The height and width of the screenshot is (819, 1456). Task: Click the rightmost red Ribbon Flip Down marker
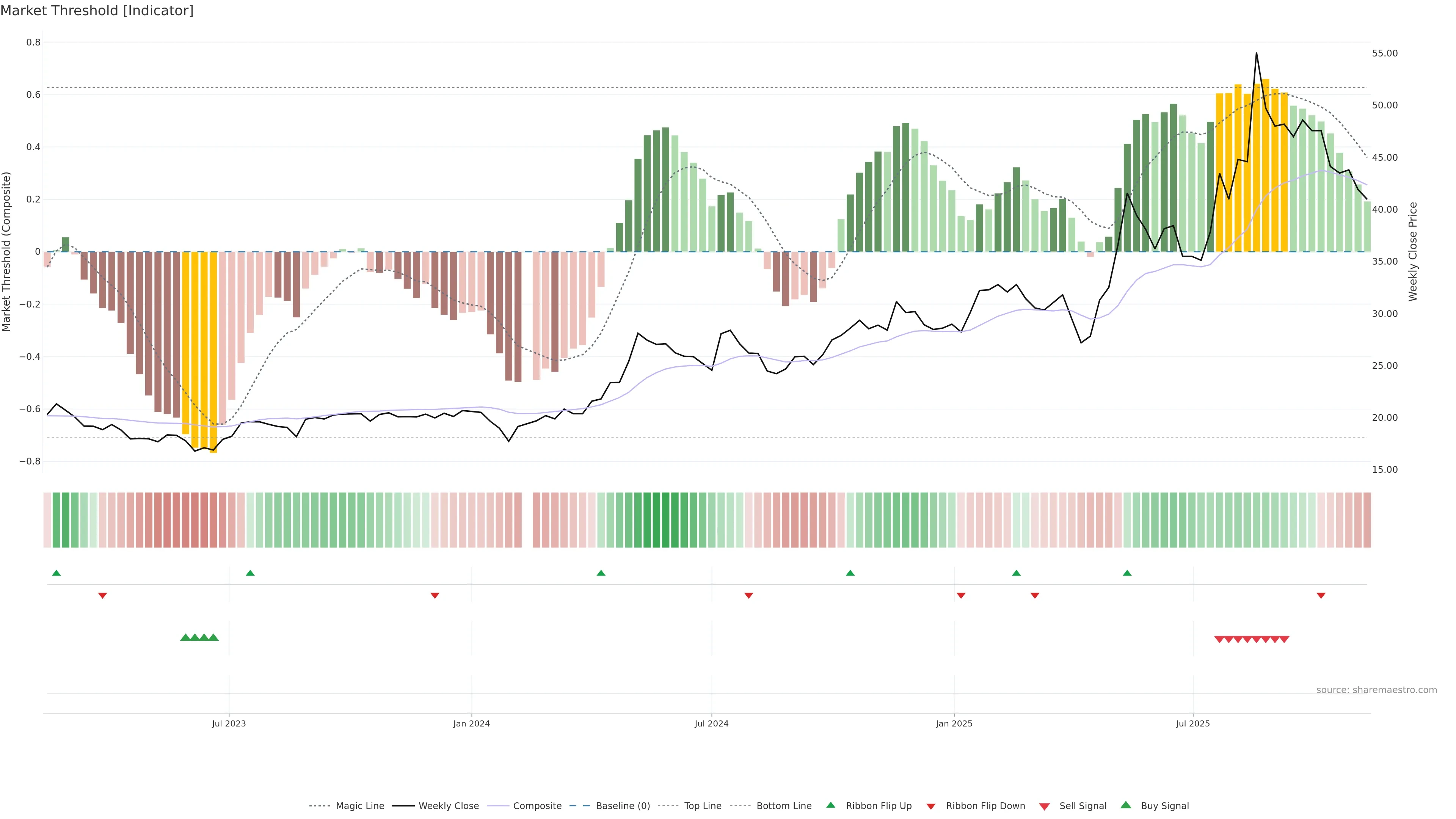click(1321, 595)
